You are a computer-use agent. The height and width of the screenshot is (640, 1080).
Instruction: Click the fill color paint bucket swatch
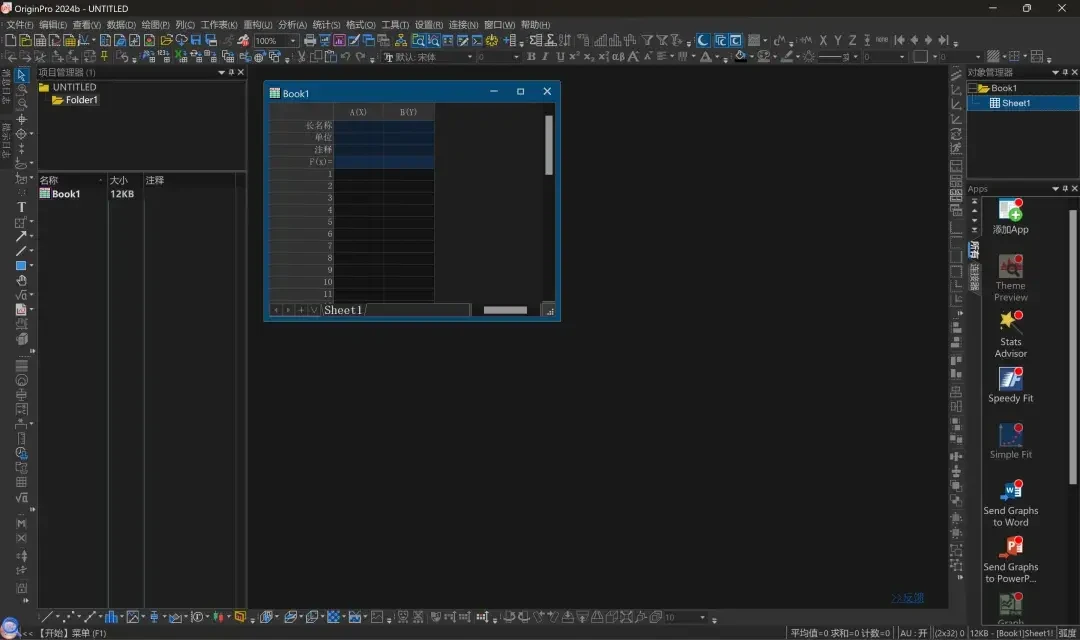pos(740,56)
